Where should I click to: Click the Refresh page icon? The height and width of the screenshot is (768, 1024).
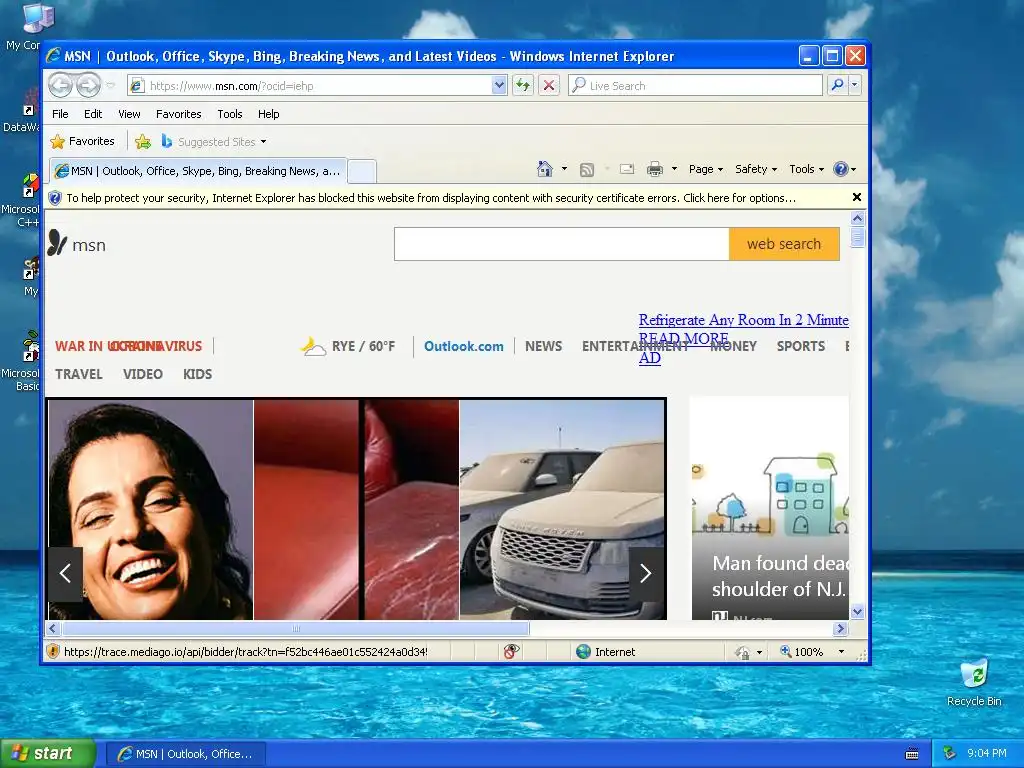pos(522,86)
